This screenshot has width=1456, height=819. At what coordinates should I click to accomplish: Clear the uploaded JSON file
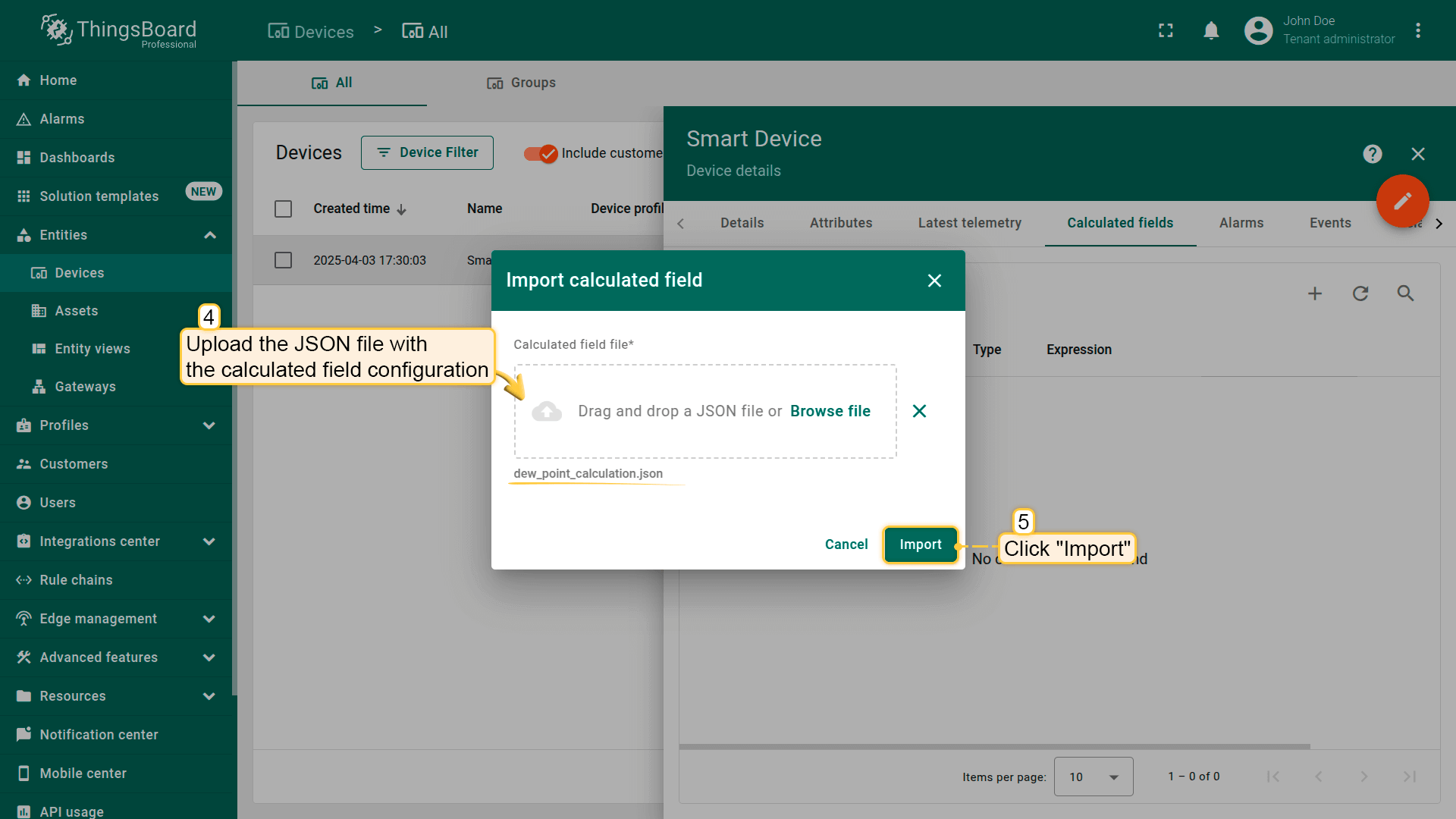919,411
